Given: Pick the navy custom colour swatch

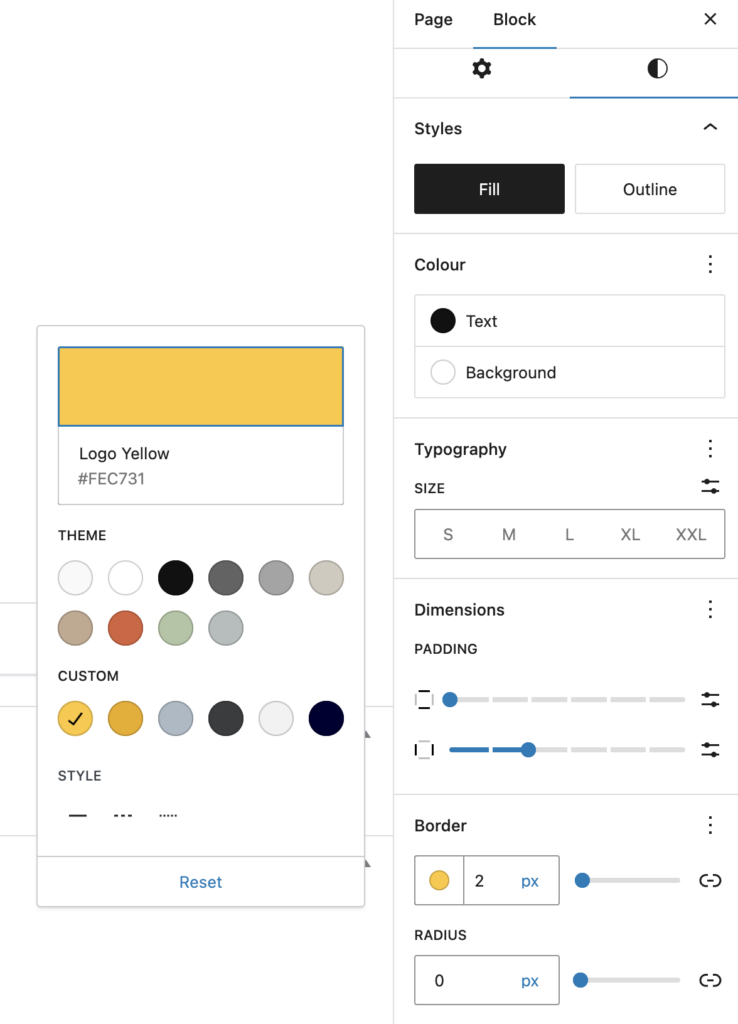Looking at the screenshot, I should pyautogui.click(x=326, y=718).
